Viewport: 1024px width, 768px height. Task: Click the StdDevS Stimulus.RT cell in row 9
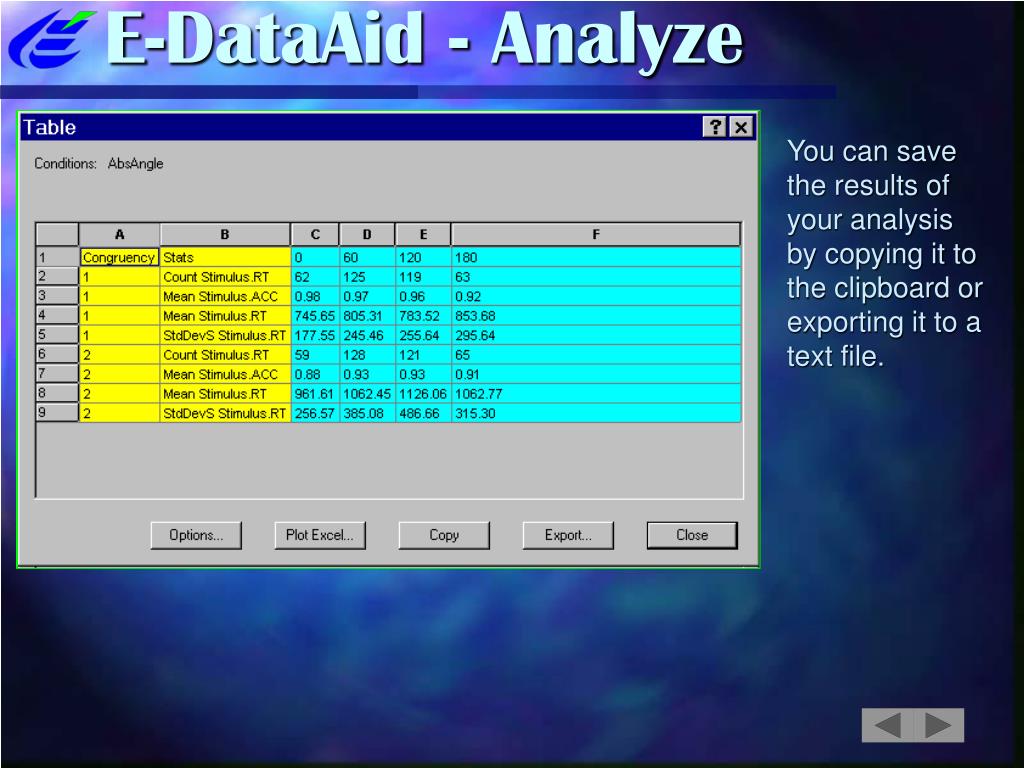pos(225,414)
